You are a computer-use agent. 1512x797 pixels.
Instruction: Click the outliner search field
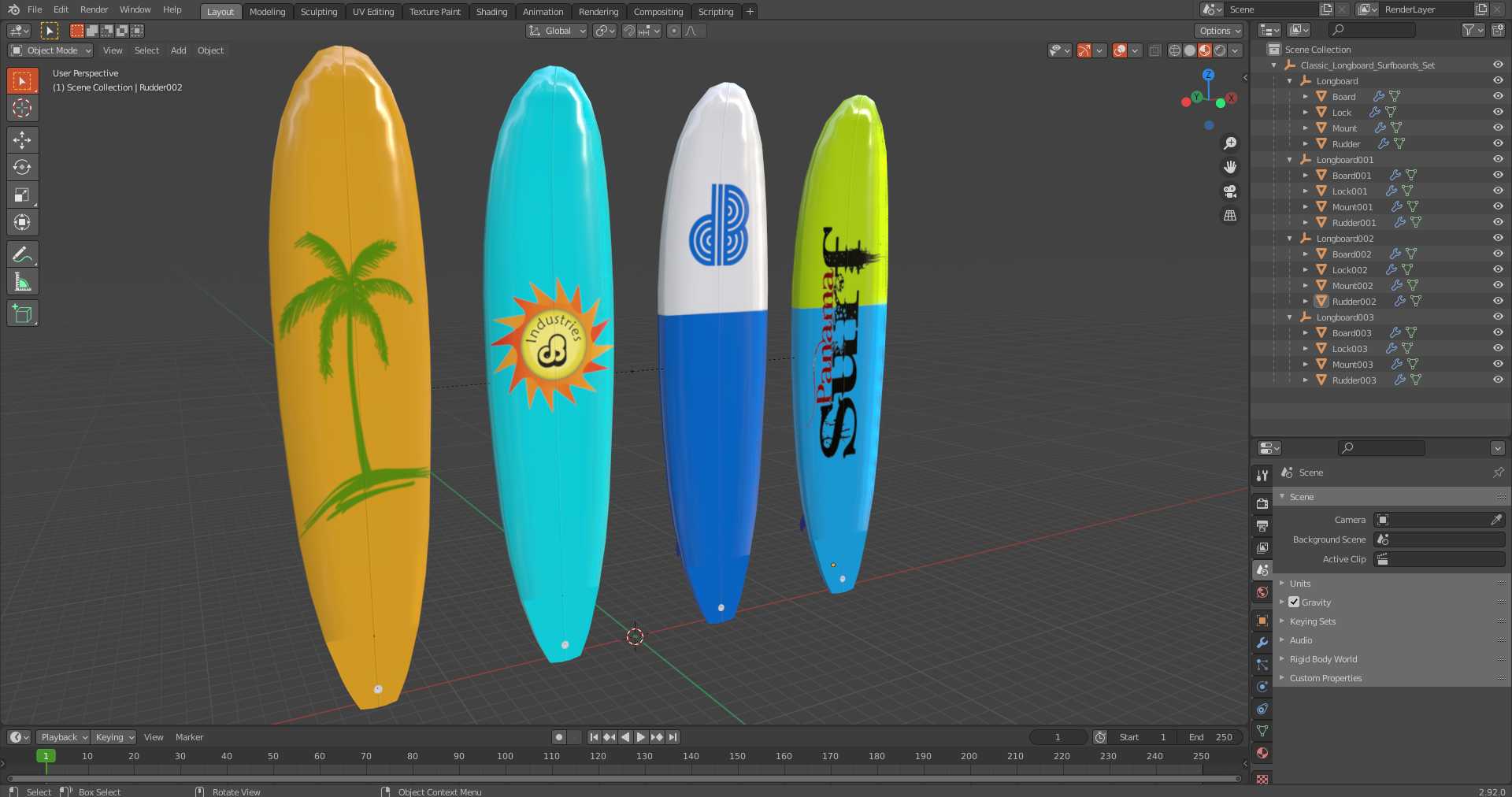point(1372,30)
